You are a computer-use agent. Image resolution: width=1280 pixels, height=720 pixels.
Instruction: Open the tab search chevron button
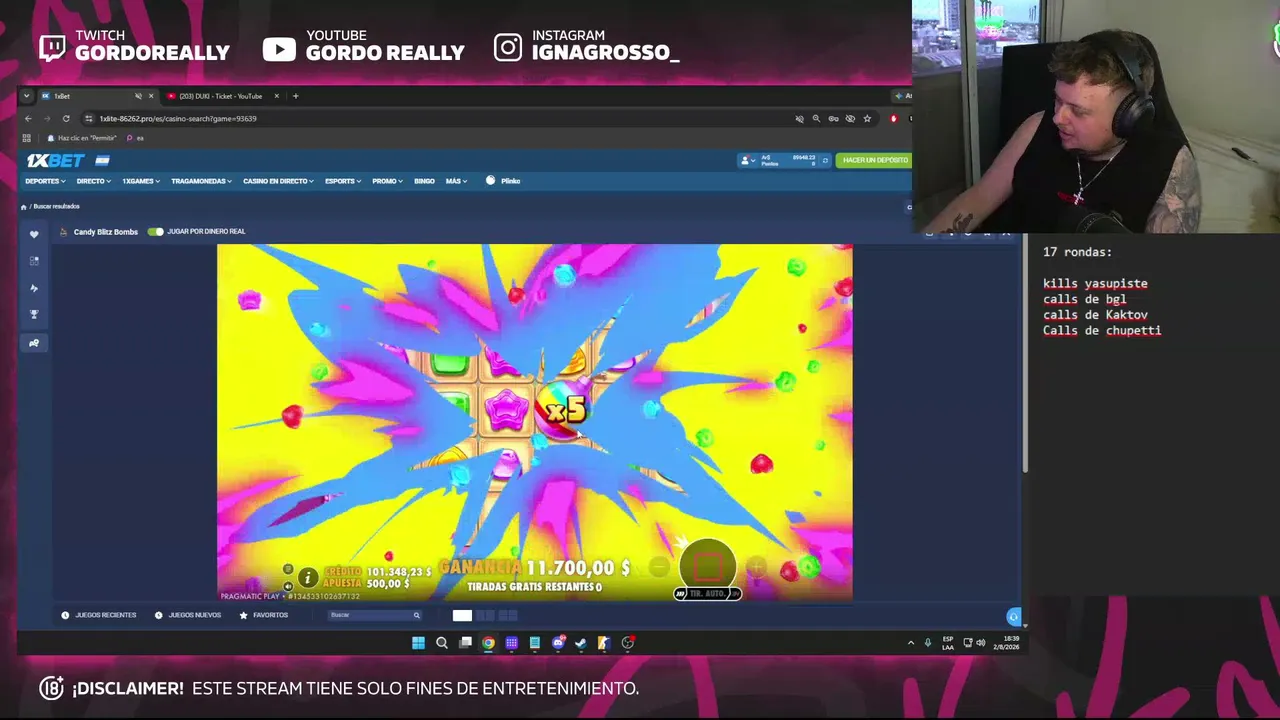[27, 96]
